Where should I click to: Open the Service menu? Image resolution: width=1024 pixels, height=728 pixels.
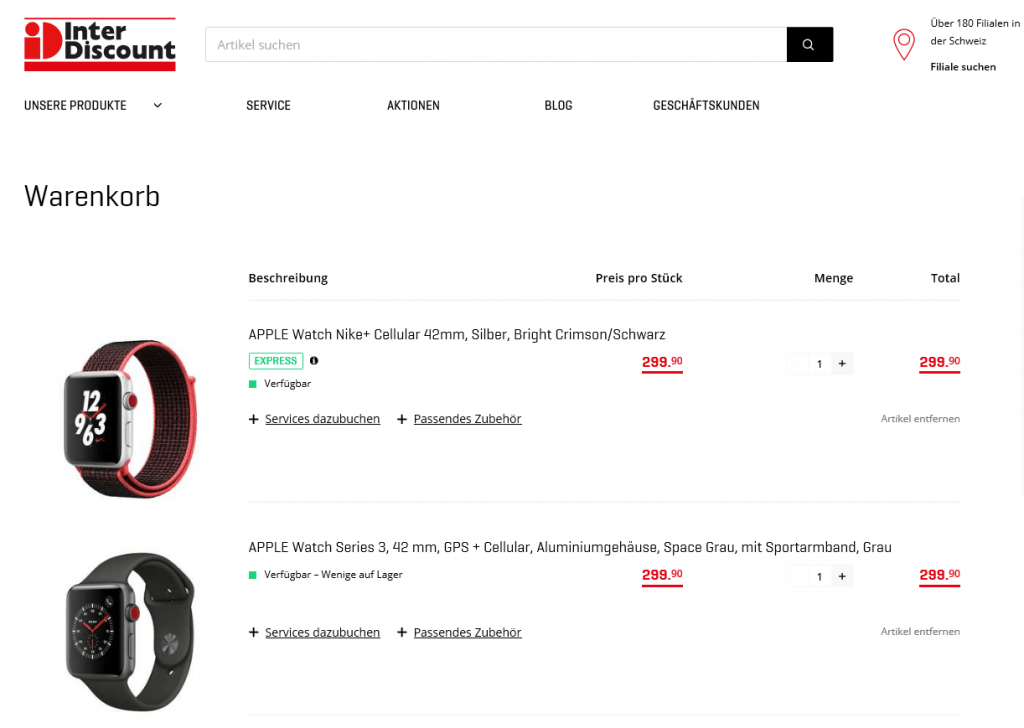coord(268,105)
